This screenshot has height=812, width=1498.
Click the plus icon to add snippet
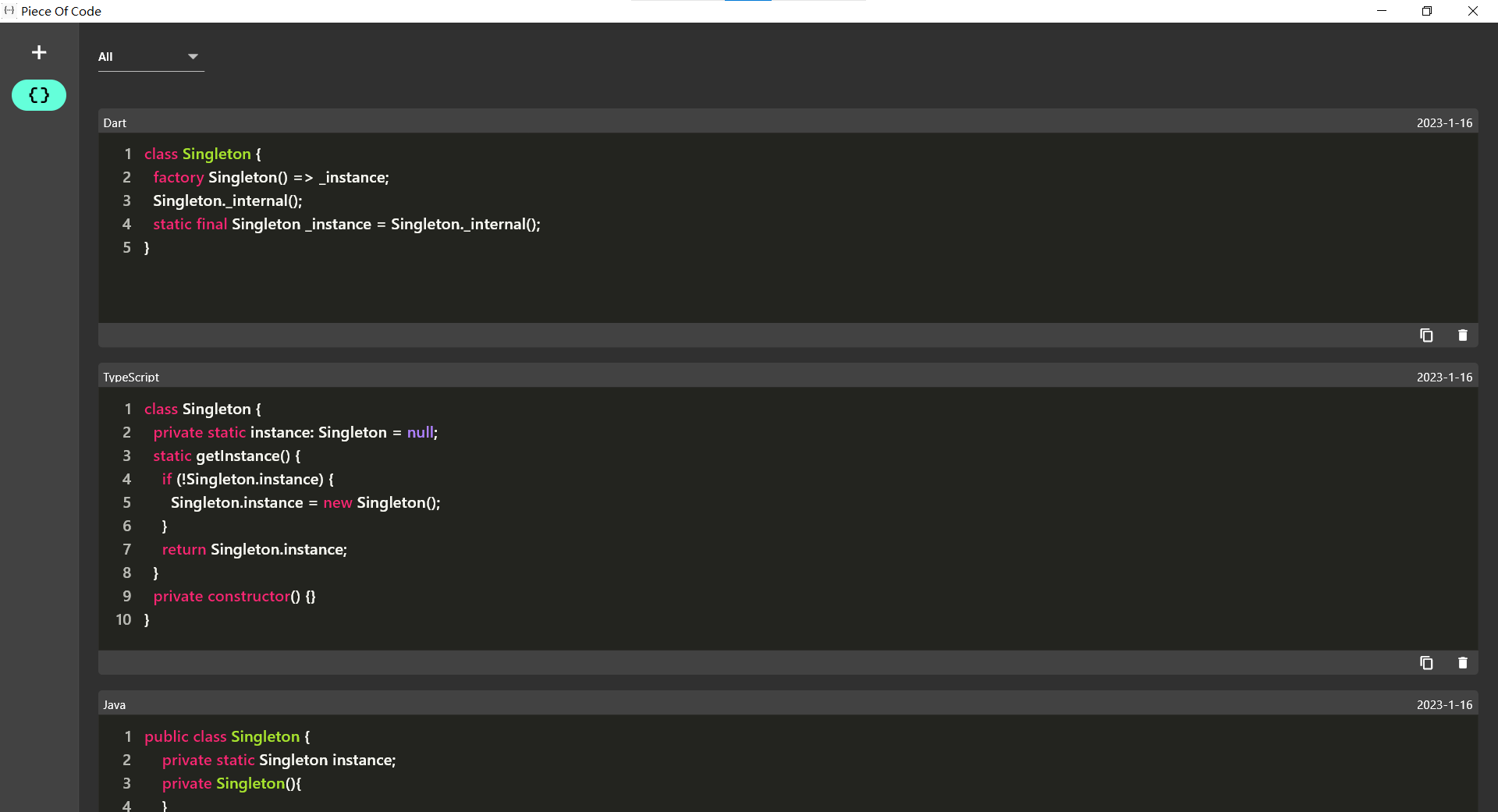coord(39,52)
